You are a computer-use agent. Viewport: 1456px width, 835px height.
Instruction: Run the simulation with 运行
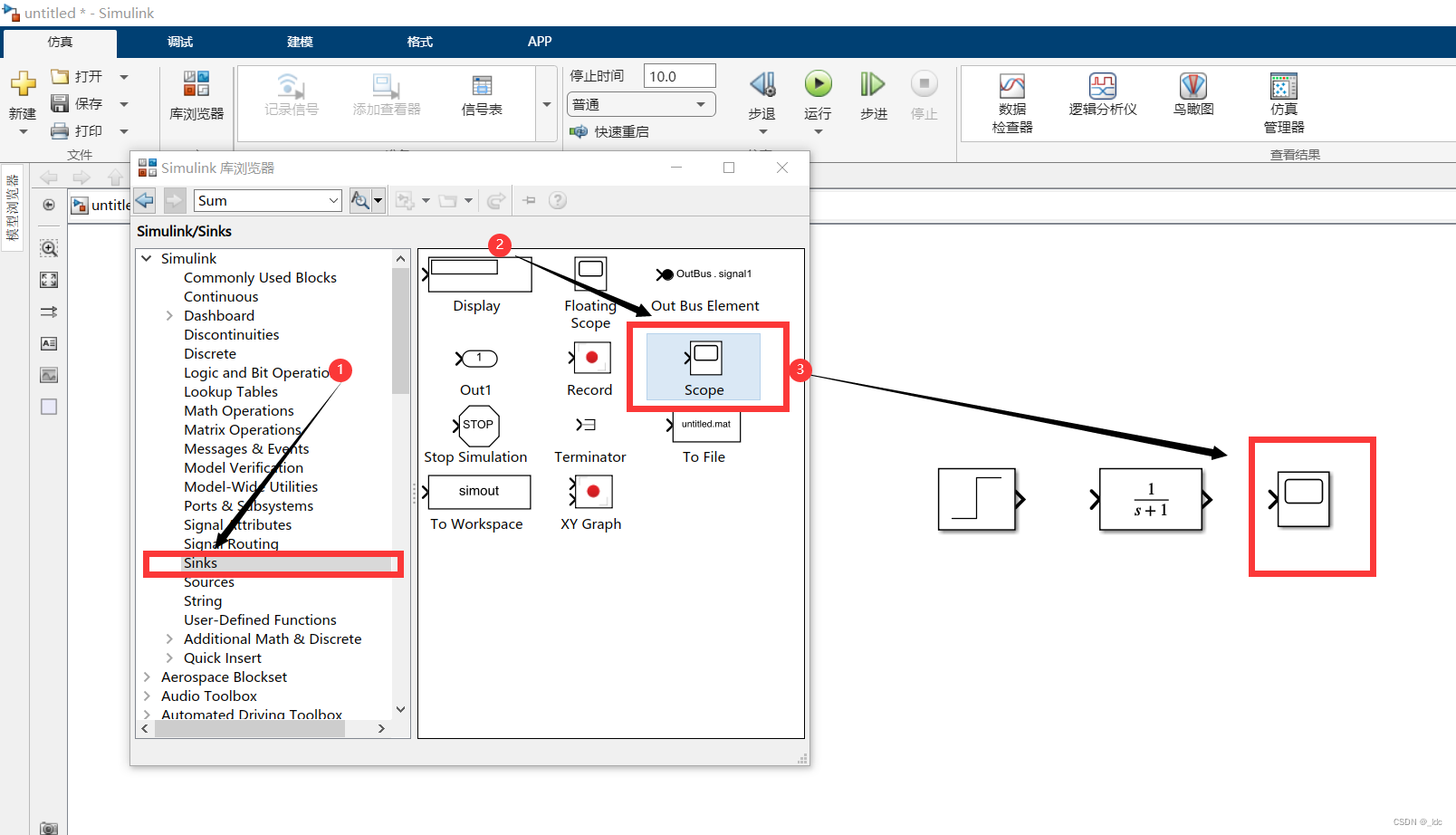click(x=818, y=84)
